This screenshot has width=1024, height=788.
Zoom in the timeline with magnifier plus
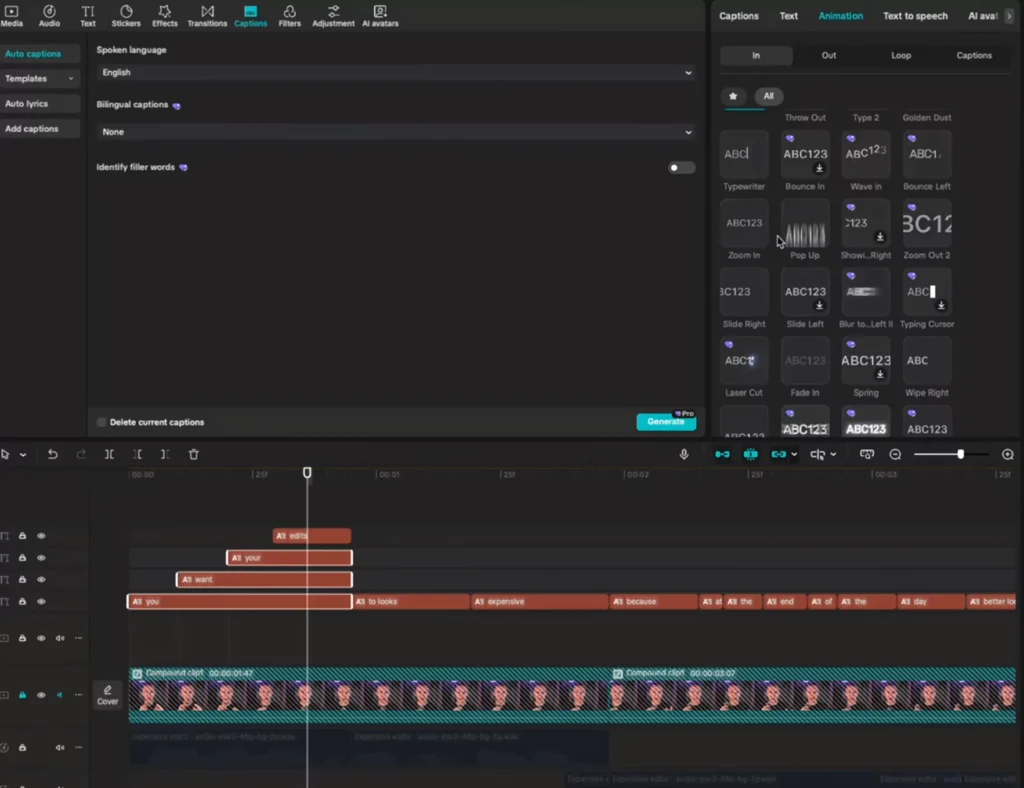click(x=1007, y=454)
